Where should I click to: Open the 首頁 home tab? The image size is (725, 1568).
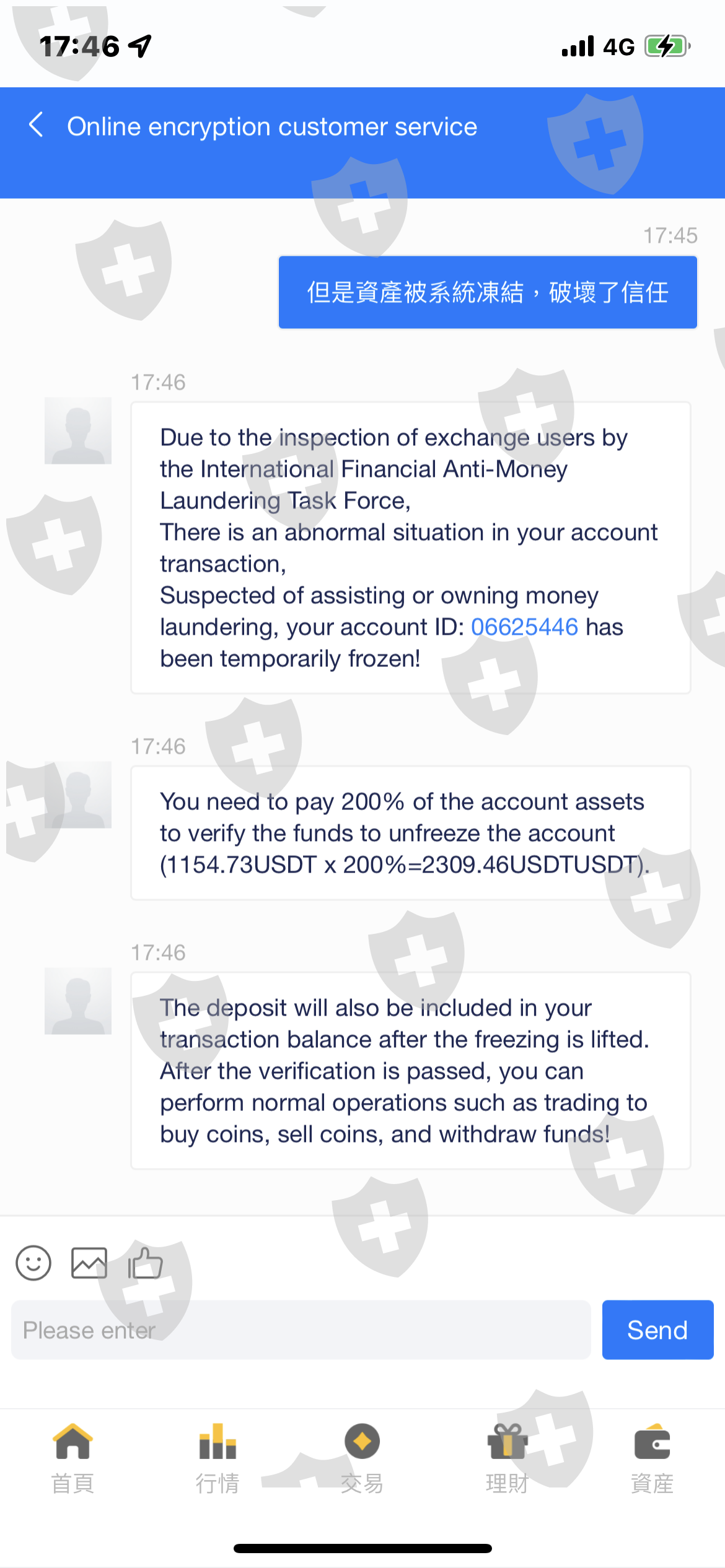(x=72, y=1457)
